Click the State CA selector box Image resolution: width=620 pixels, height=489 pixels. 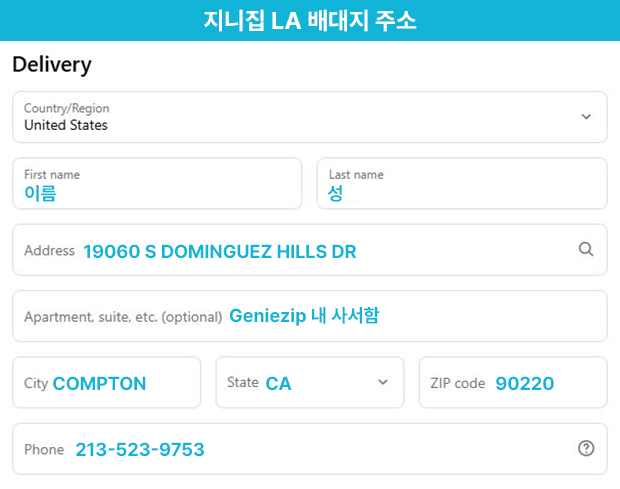pyautogui.click(x=310, y=382)
